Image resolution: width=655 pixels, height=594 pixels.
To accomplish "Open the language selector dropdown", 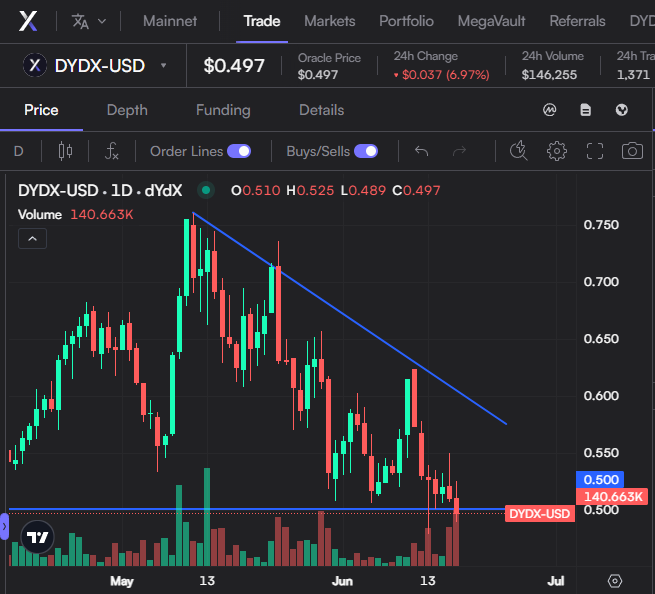I will (x=89, y=21).
